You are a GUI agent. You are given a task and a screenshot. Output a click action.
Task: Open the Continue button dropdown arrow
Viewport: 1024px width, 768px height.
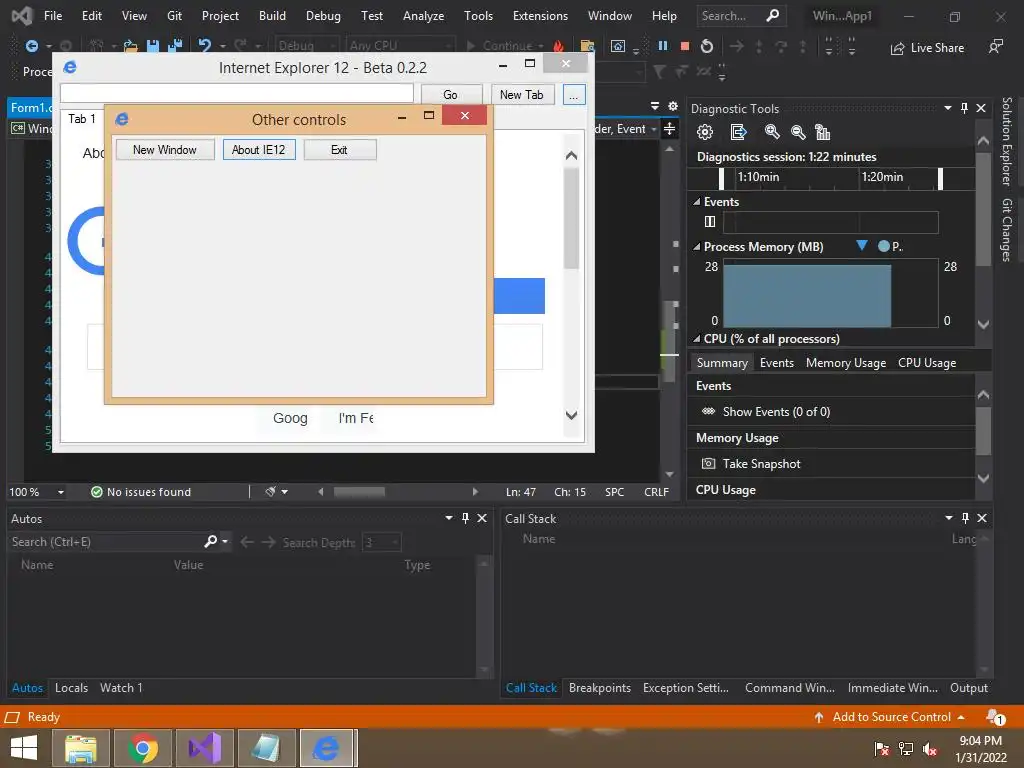click(541, 46)
